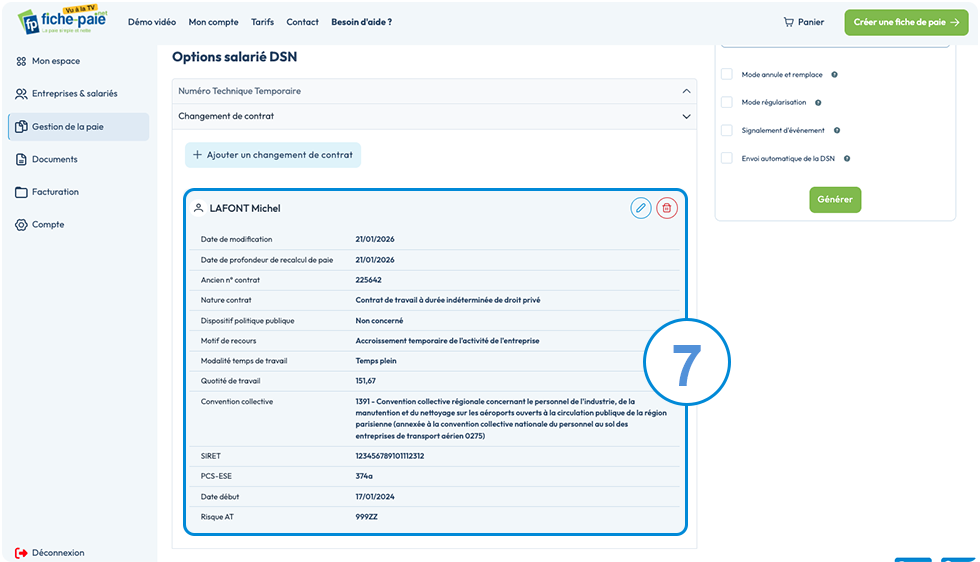Viewport: 980px width, 562px height.
Task: Click SIRET value 123456789101112312
Action: pyautogui.click(x=390, y=456)
